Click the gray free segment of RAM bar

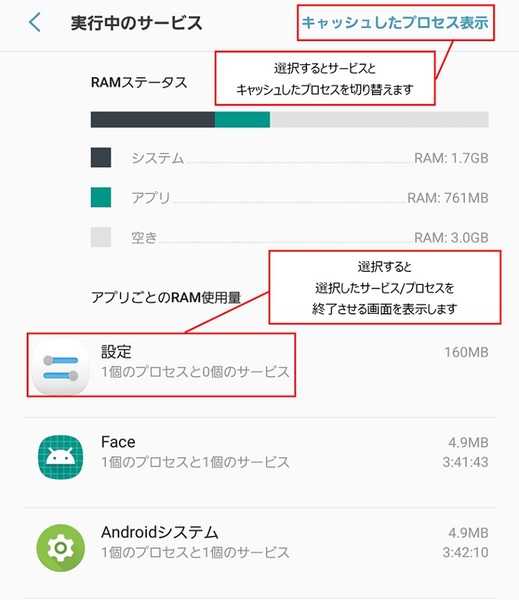pos(379,119)
